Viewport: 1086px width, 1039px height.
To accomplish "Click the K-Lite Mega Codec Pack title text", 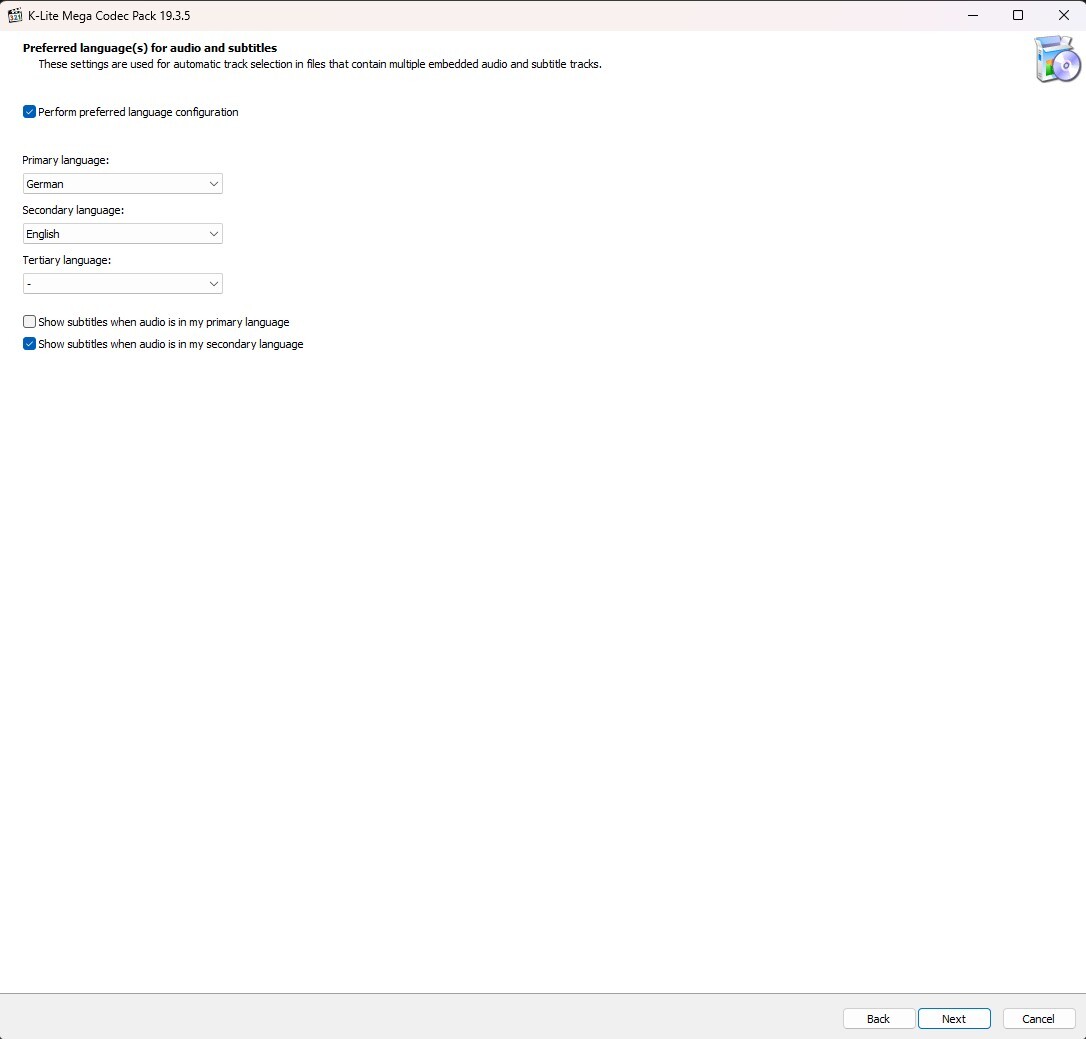I will (x=109, y=15).
